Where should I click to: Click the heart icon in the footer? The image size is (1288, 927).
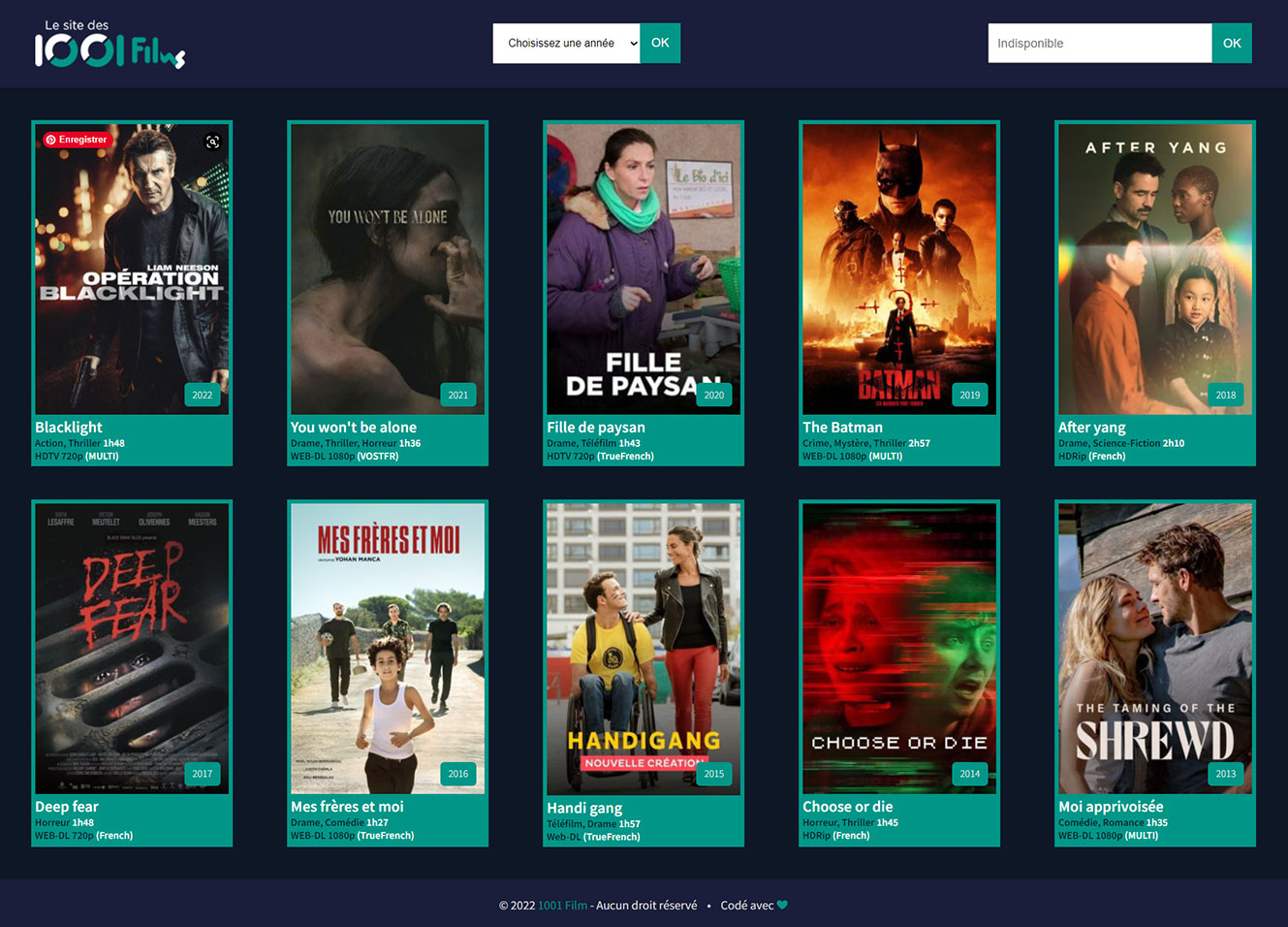coord(783,906)
